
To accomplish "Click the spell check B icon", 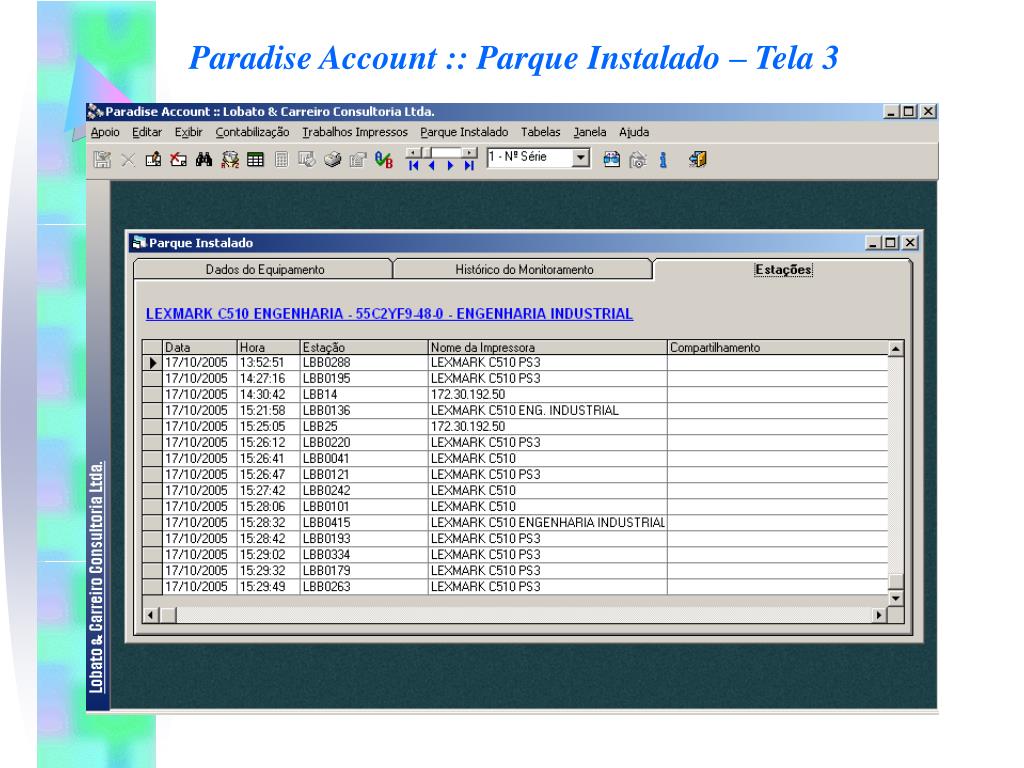I will point(384,159).
